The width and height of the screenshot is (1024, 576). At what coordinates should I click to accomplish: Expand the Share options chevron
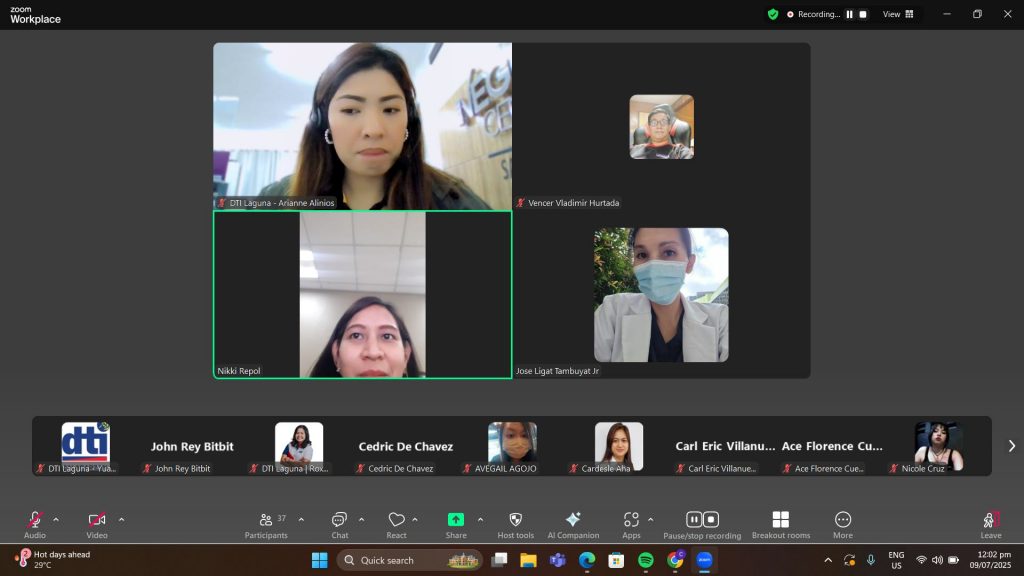pos(480,519)
